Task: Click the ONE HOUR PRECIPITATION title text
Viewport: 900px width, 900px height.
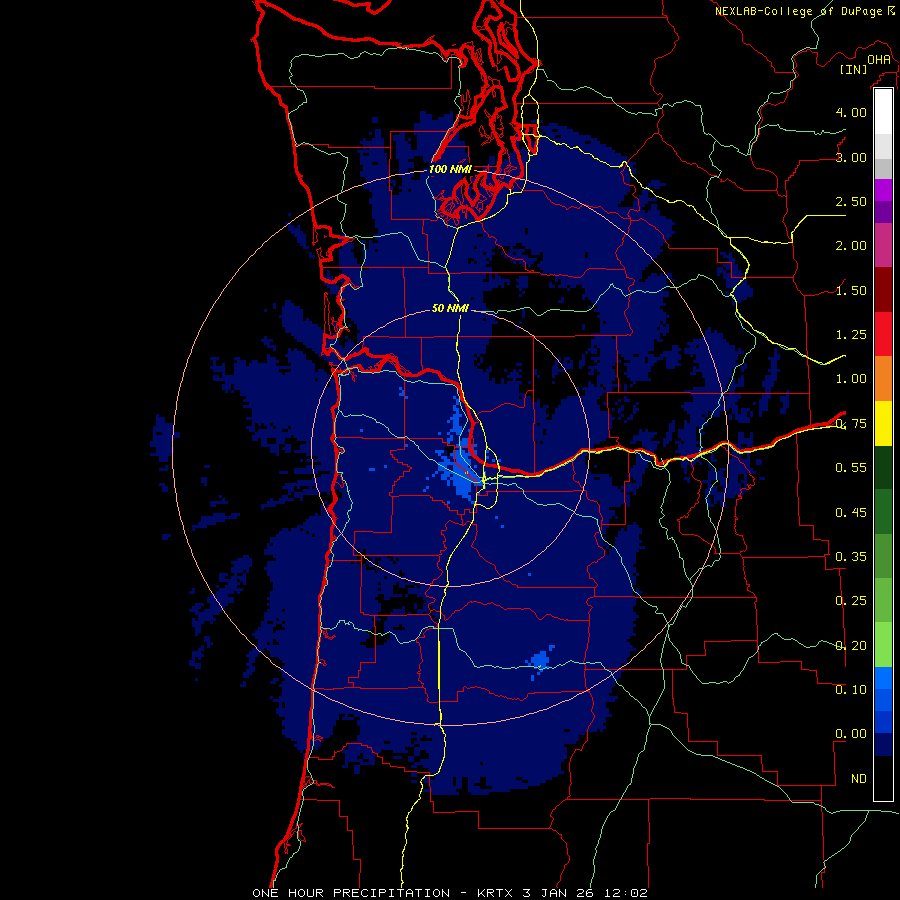Action: (351, 893)
